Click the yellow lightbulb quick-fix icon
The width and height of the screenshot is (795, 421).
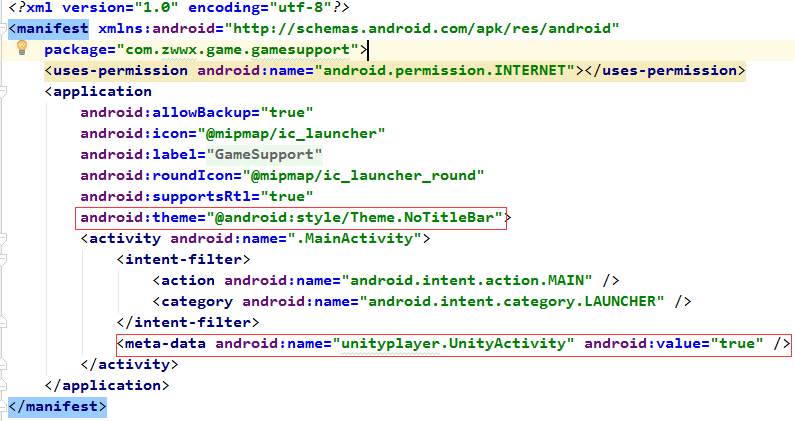22,49
